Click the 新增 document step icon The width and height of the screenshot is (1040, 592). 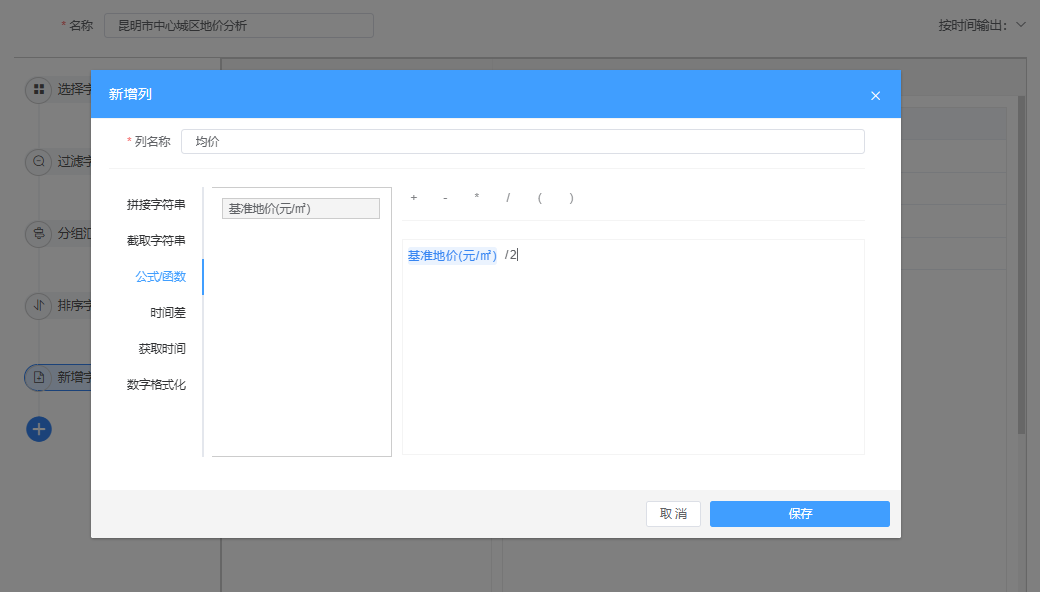pos(38,377)
